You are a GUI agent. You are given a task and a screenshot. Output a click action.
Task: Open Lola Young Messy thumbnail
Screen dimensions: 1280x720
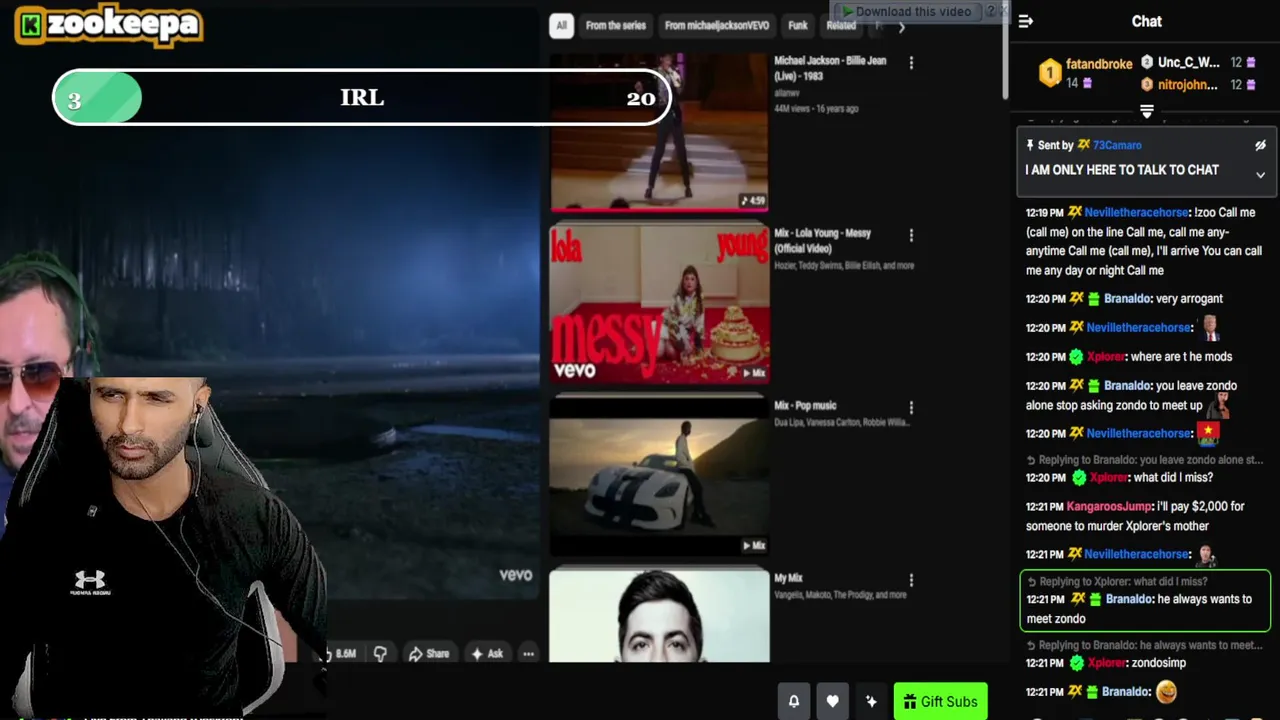(659, 303)
